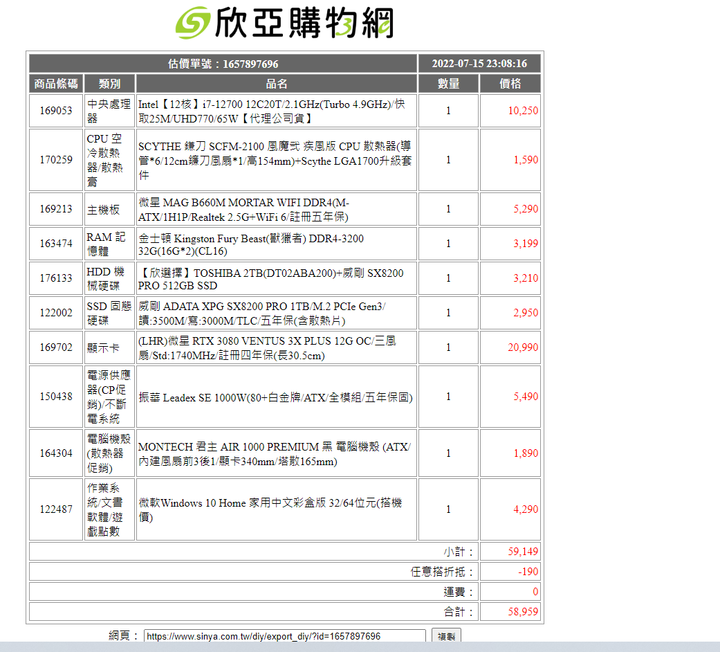This screenshot has width=720, height=652.
Task: Click product code 122002
Action: tap(56, 313)
